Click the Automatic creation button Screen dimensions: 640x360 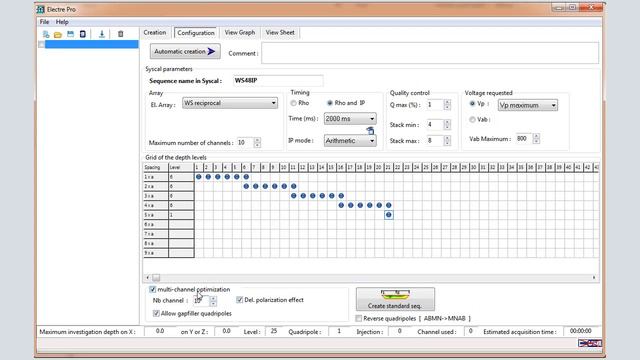tap(185, 51)
